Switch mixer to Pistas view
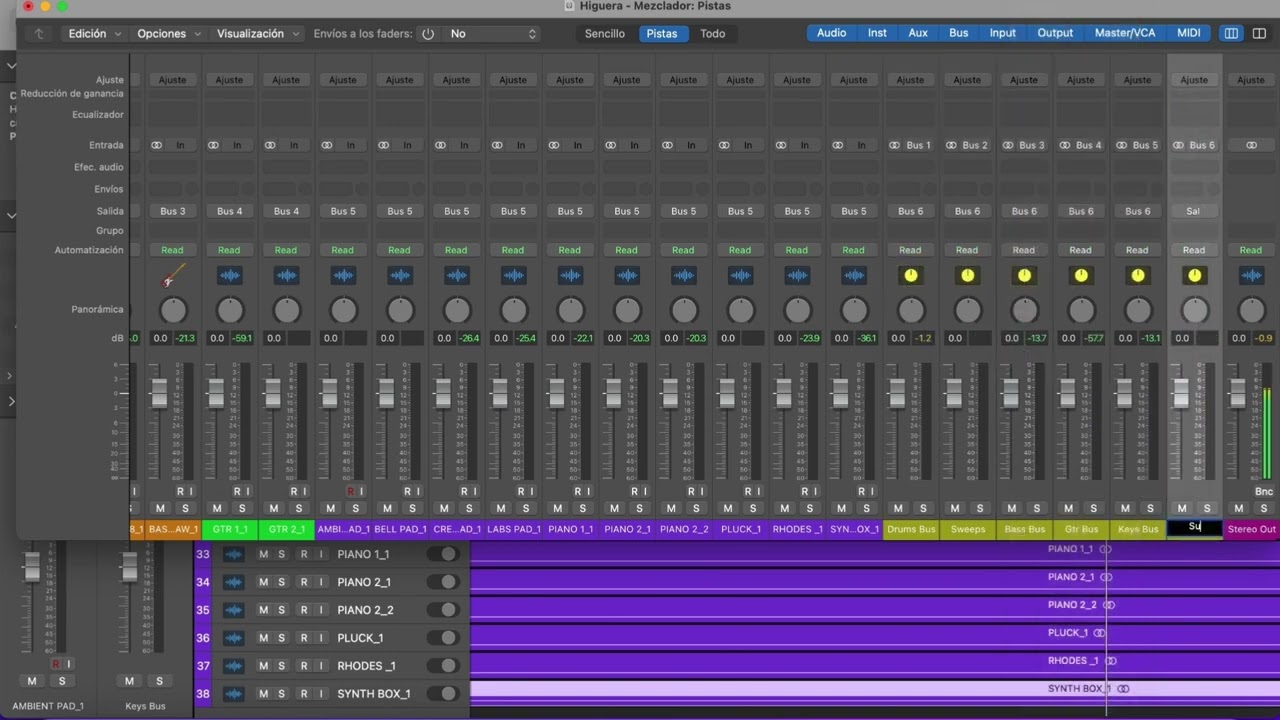Image resolution: width=1280 pixels, height=720 pixels. [662, 33]
